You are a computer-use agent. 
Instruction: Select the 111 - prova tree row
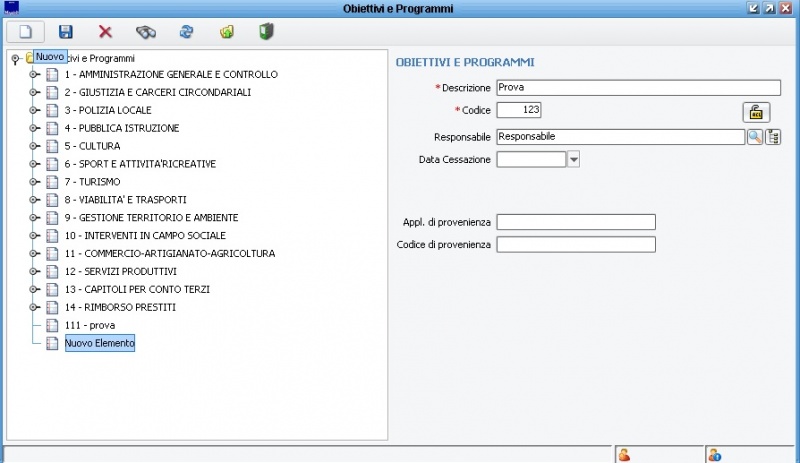(90, 325)
